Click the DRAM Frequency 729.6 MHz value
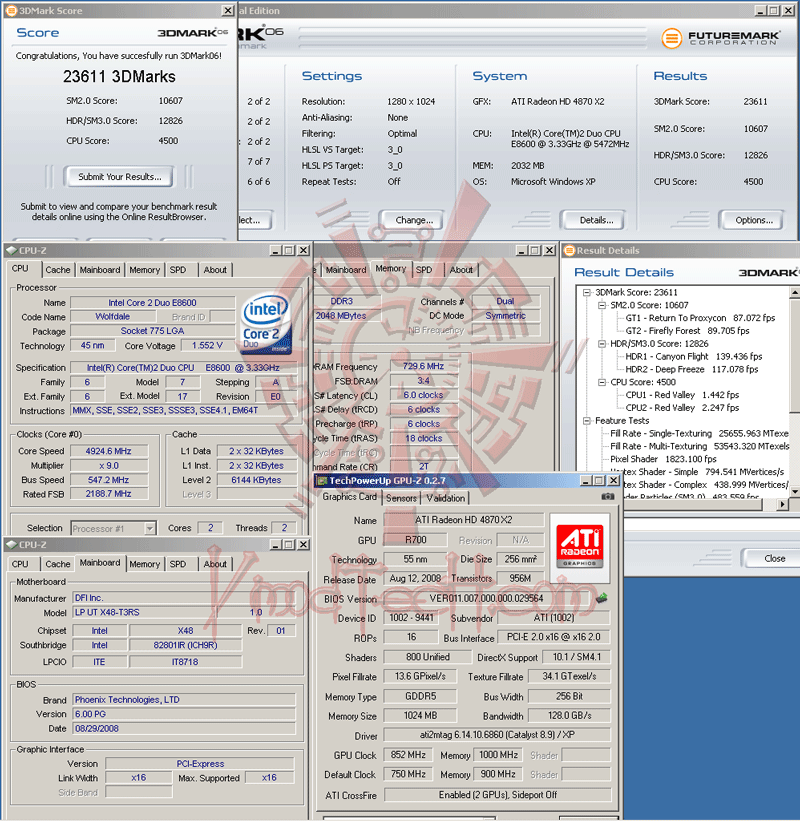 (424, 367)
